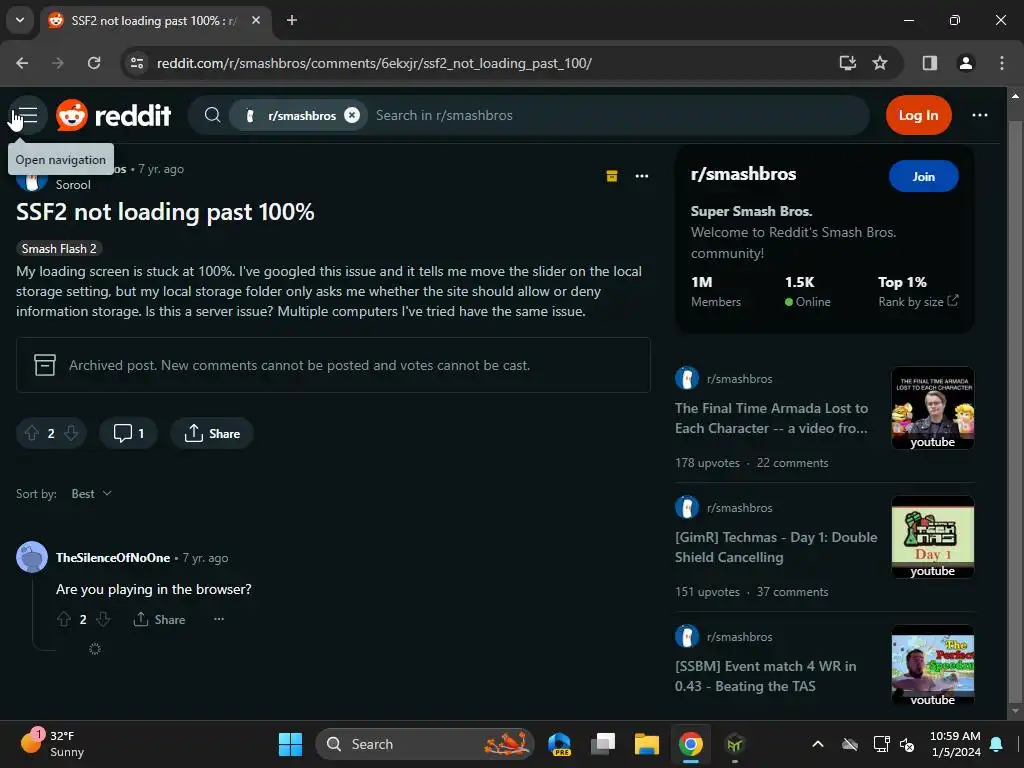Downvote the SSF2 post
Screen dimensions: 1024x768
(71, 433)
